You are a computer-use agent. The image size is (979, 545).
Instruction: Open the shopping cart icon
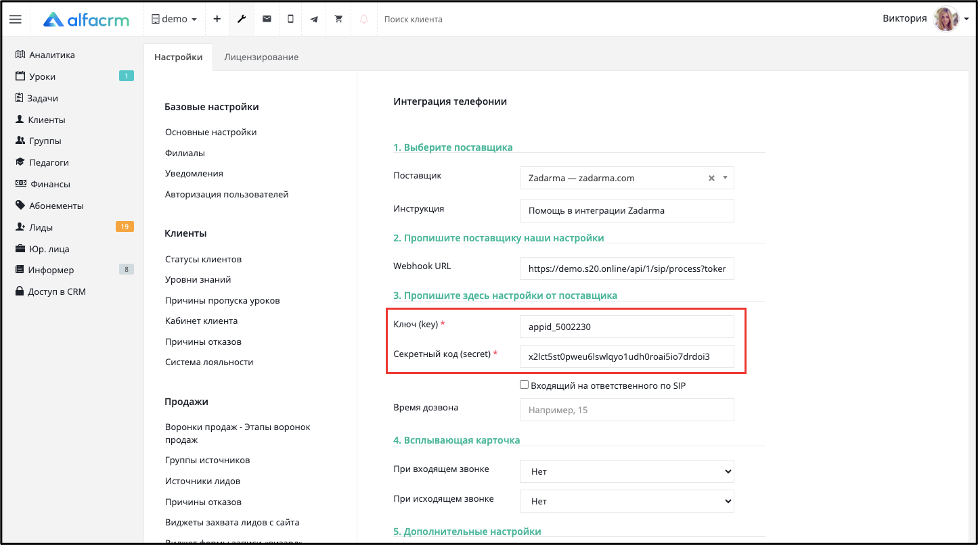pos(338,19)
